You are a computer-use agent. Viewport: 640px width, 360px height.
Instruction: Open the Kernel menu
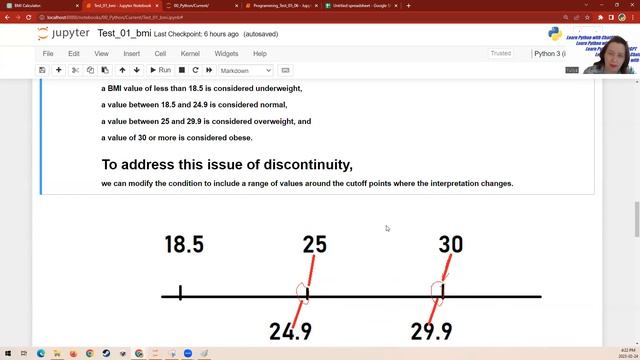click(190, 53)
